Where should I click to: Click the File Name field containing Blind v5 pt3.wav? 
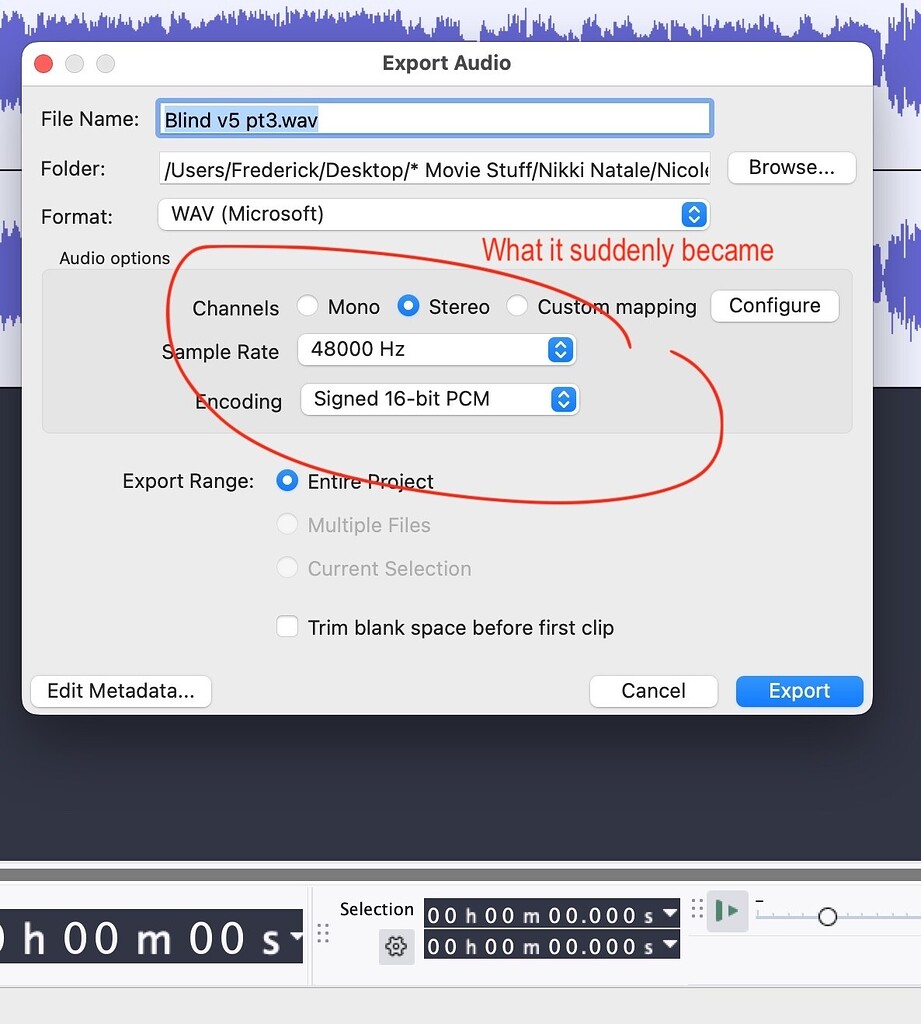point(434,118)
